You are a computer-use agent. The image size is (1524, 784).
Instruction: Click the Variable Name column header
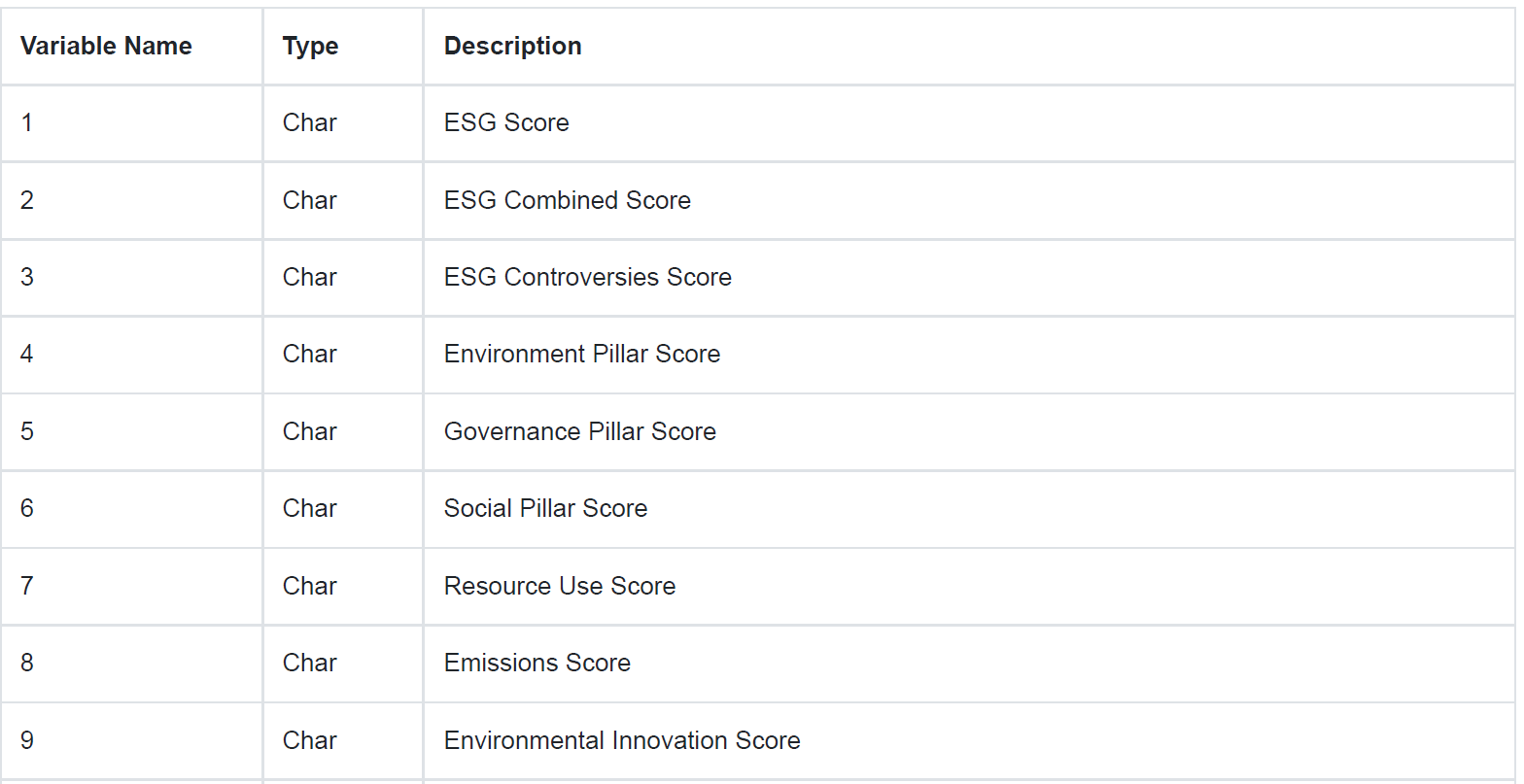click(106, 46)
